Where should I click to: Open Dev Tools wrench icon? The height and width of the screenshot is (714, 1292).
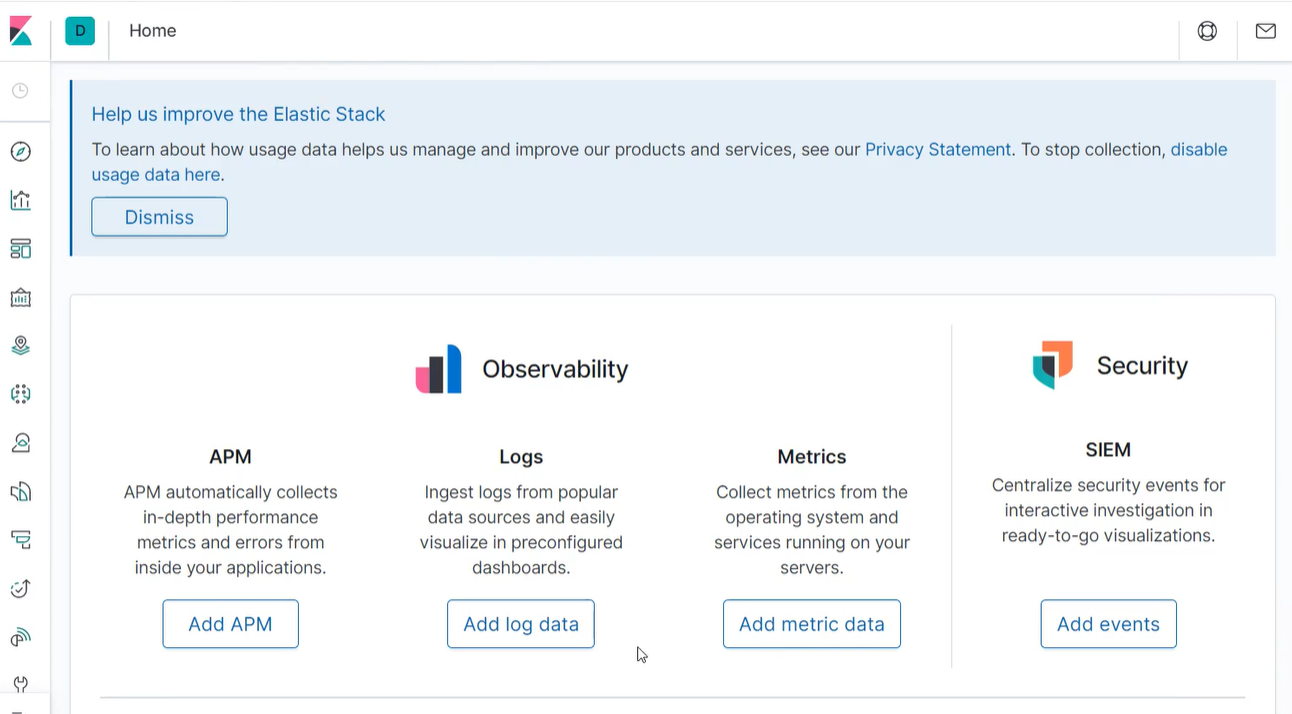pyautogui.click(x=21, y=685)
